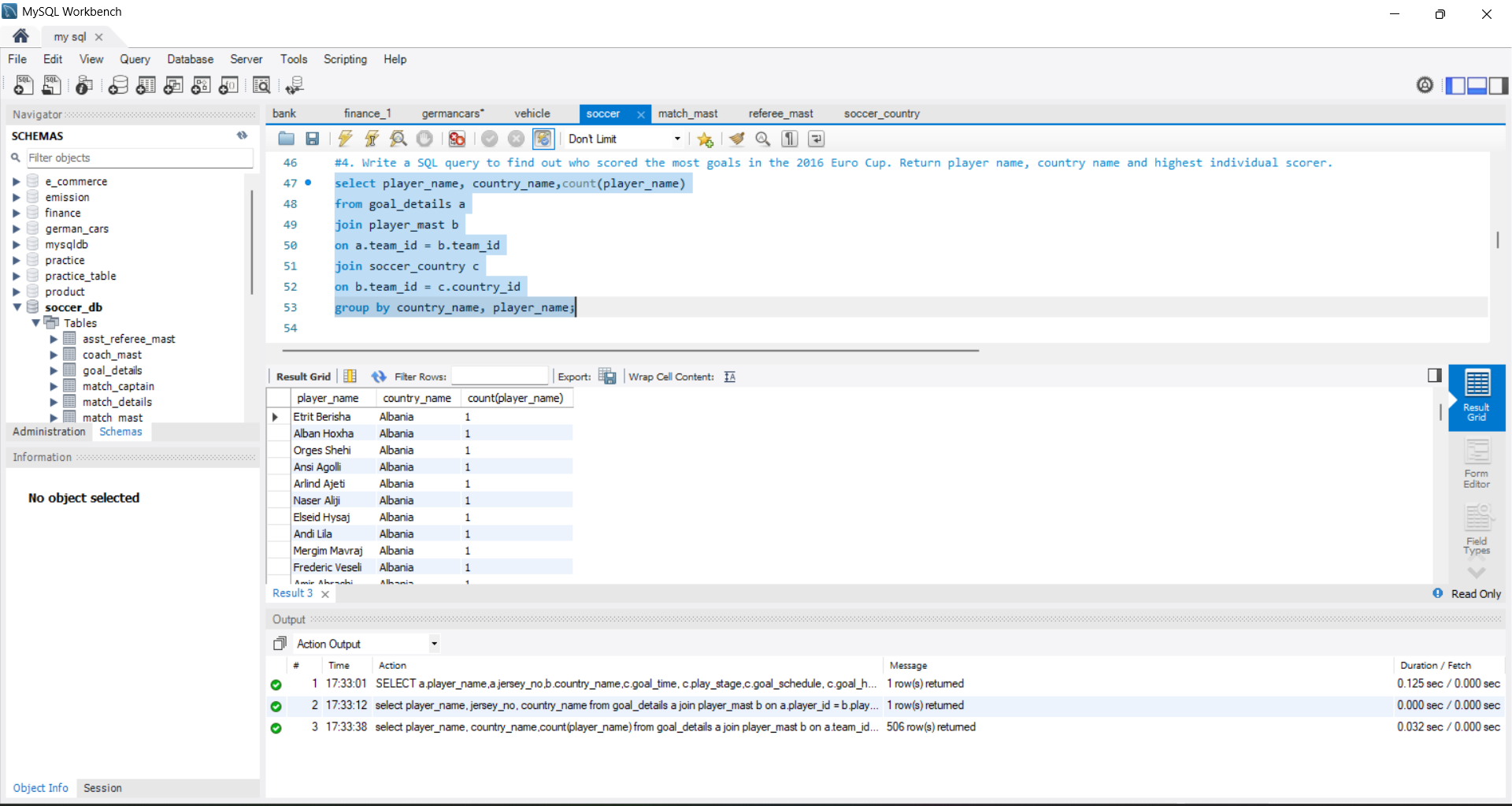This screenshot has width=1512, height=806.
Task: Click the stop execution hand icon
Action: [424, 139]
